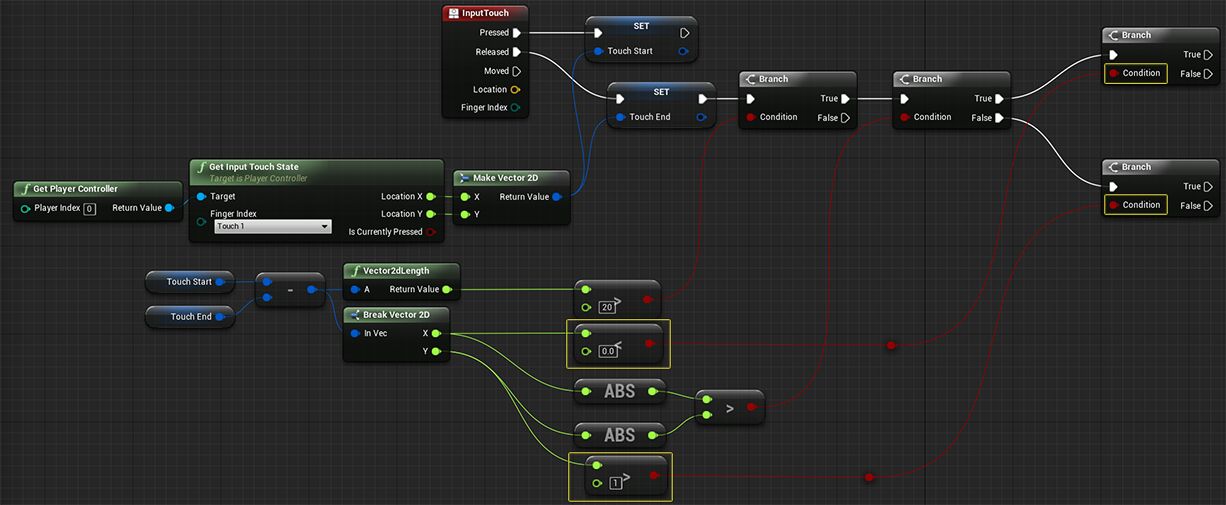Click the Make Vector 2D Return Value pin

557,197
